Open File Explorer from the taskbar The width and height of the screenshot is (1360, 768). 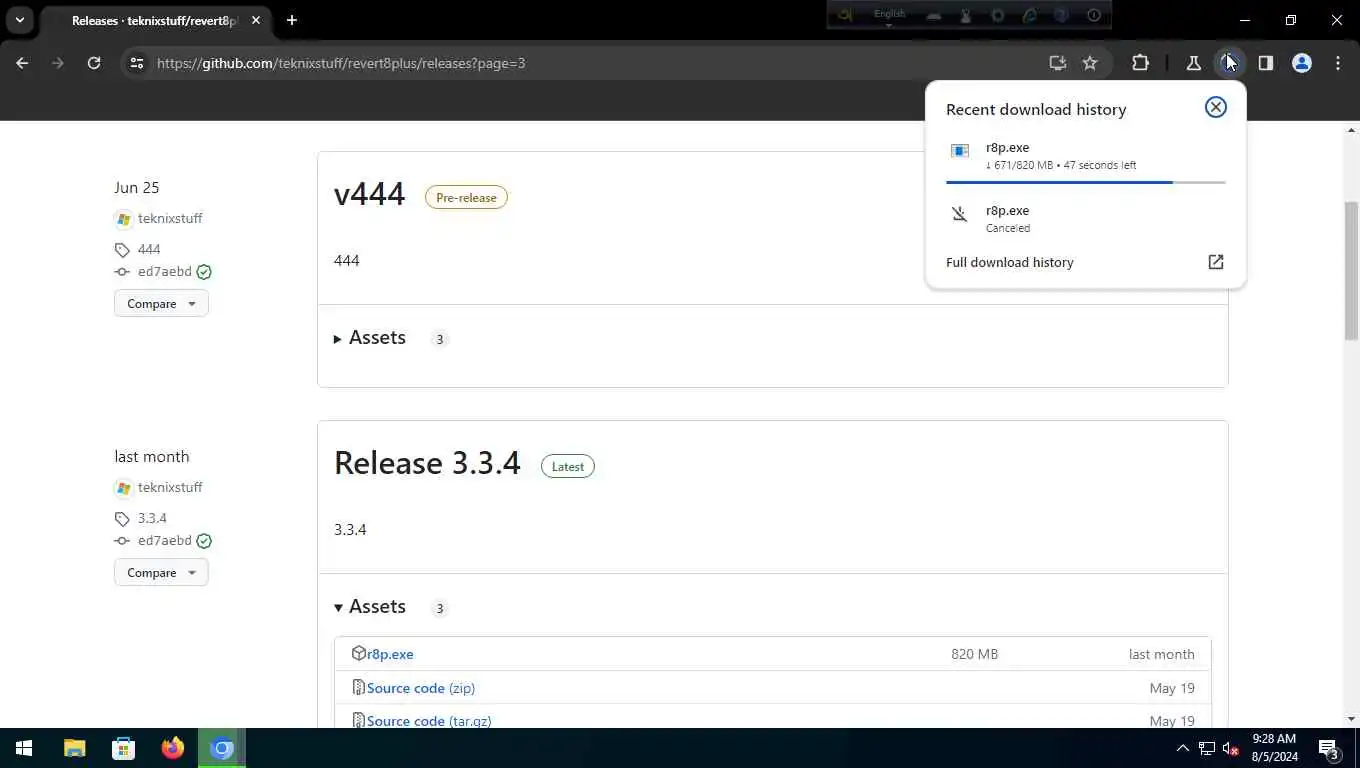[75, 748]
